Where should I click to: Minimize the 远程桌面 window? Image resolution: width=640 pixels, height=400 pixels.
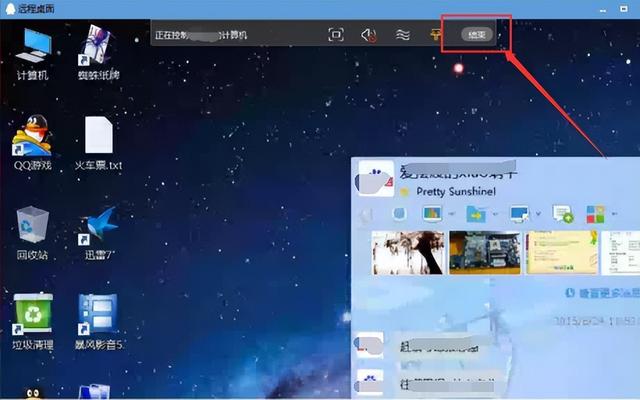point(603,9)
